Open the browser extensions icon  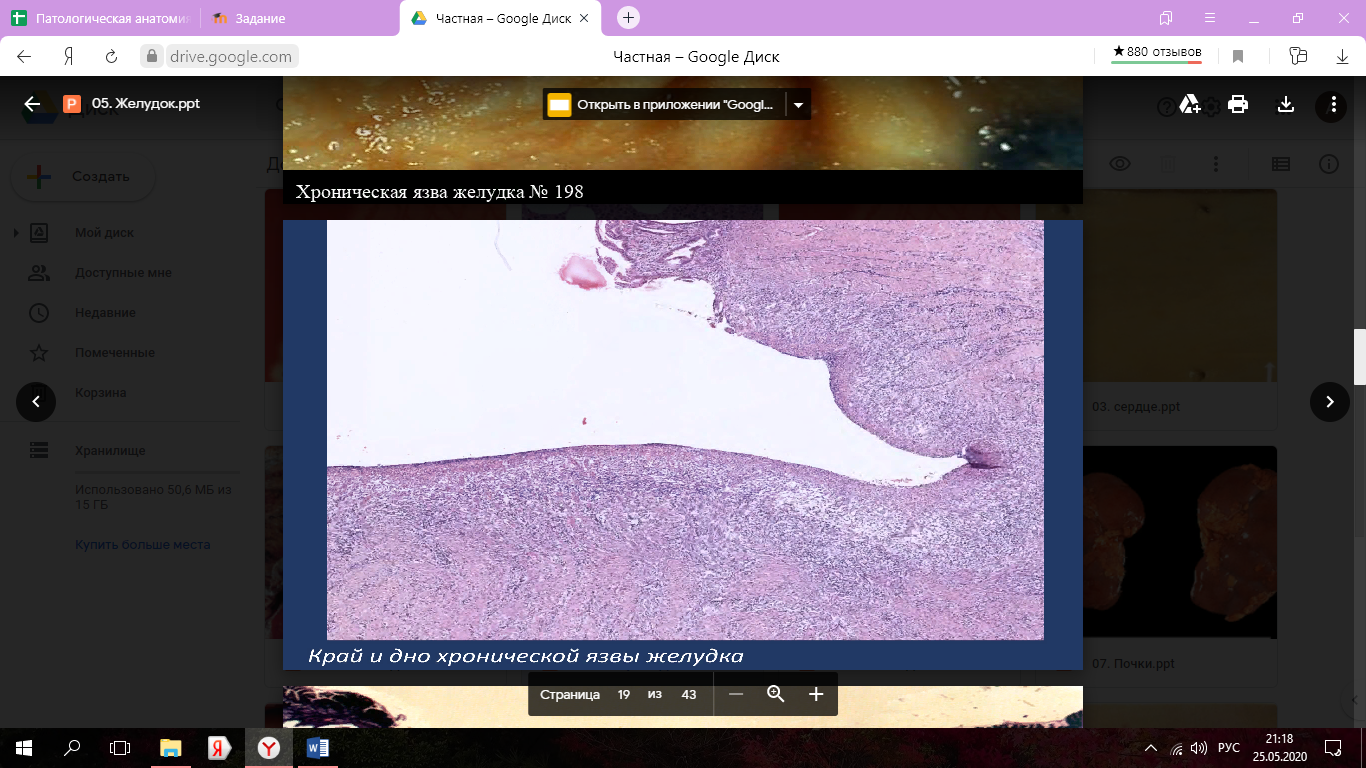(1298, 57)
